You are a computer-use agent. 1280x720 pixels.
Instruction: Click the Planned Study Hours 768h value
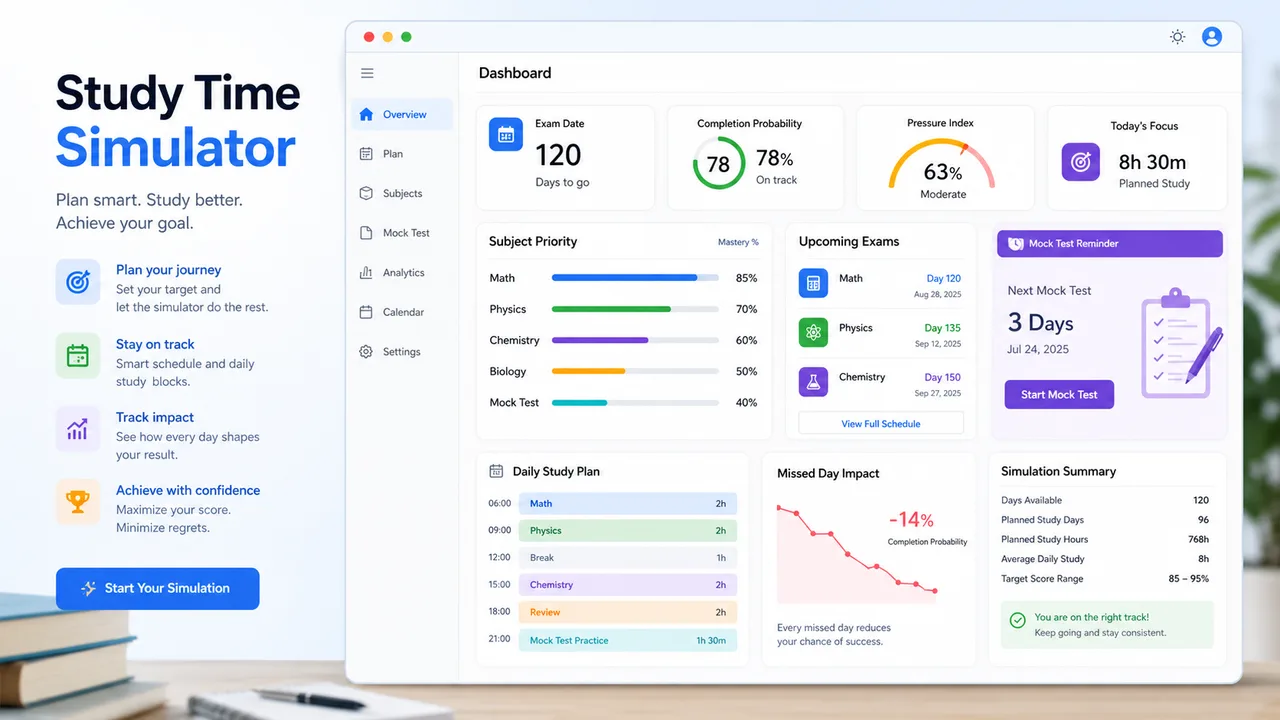point(1197,540)
